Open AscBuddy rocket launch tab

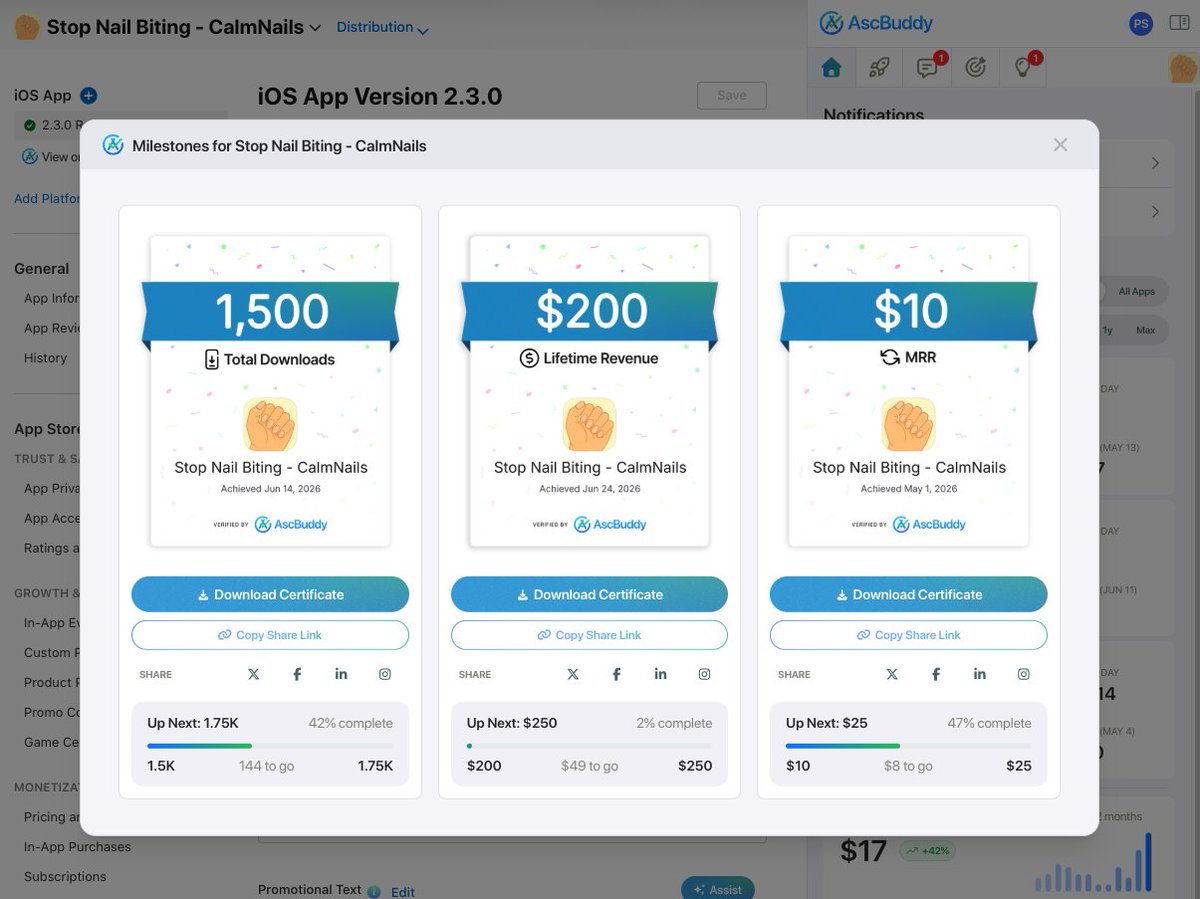pyautogui.click(x=879, y=67)
